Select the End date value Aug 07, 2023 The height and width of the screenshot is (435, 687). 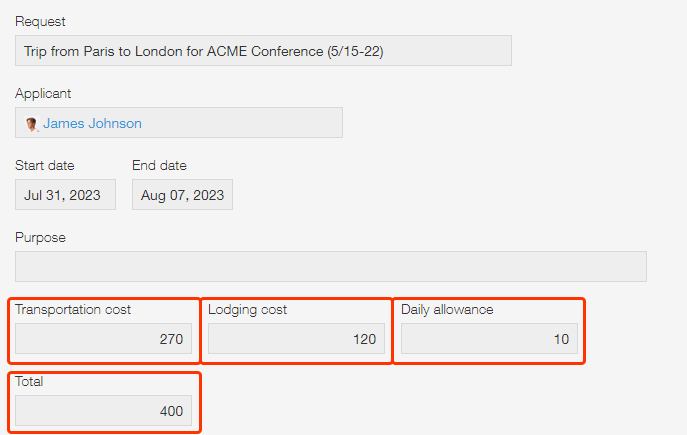click(182, 195)
